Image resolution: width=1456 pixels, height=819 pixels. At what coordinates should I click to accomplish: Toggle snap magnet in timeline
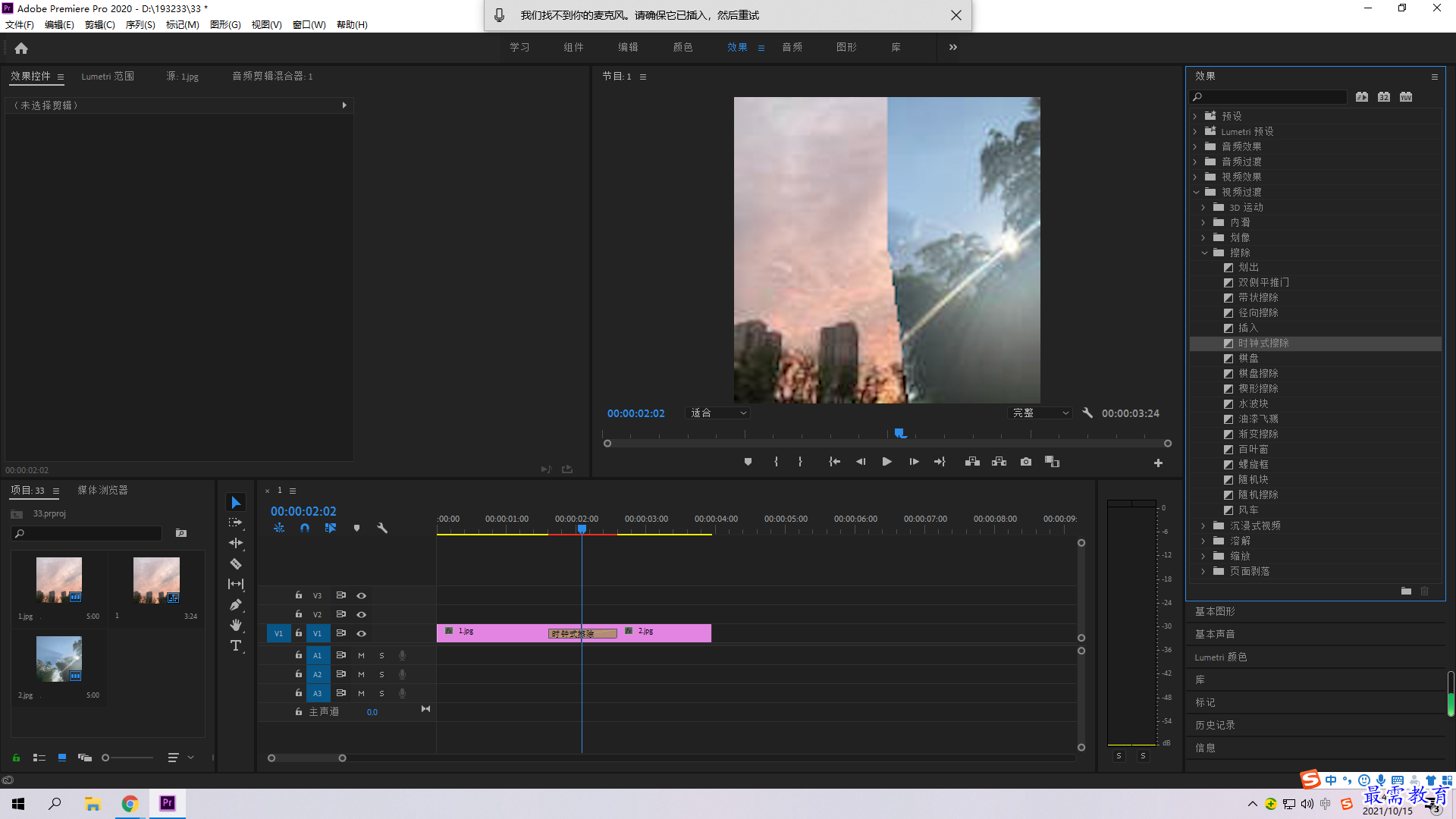tap(304, 528)
